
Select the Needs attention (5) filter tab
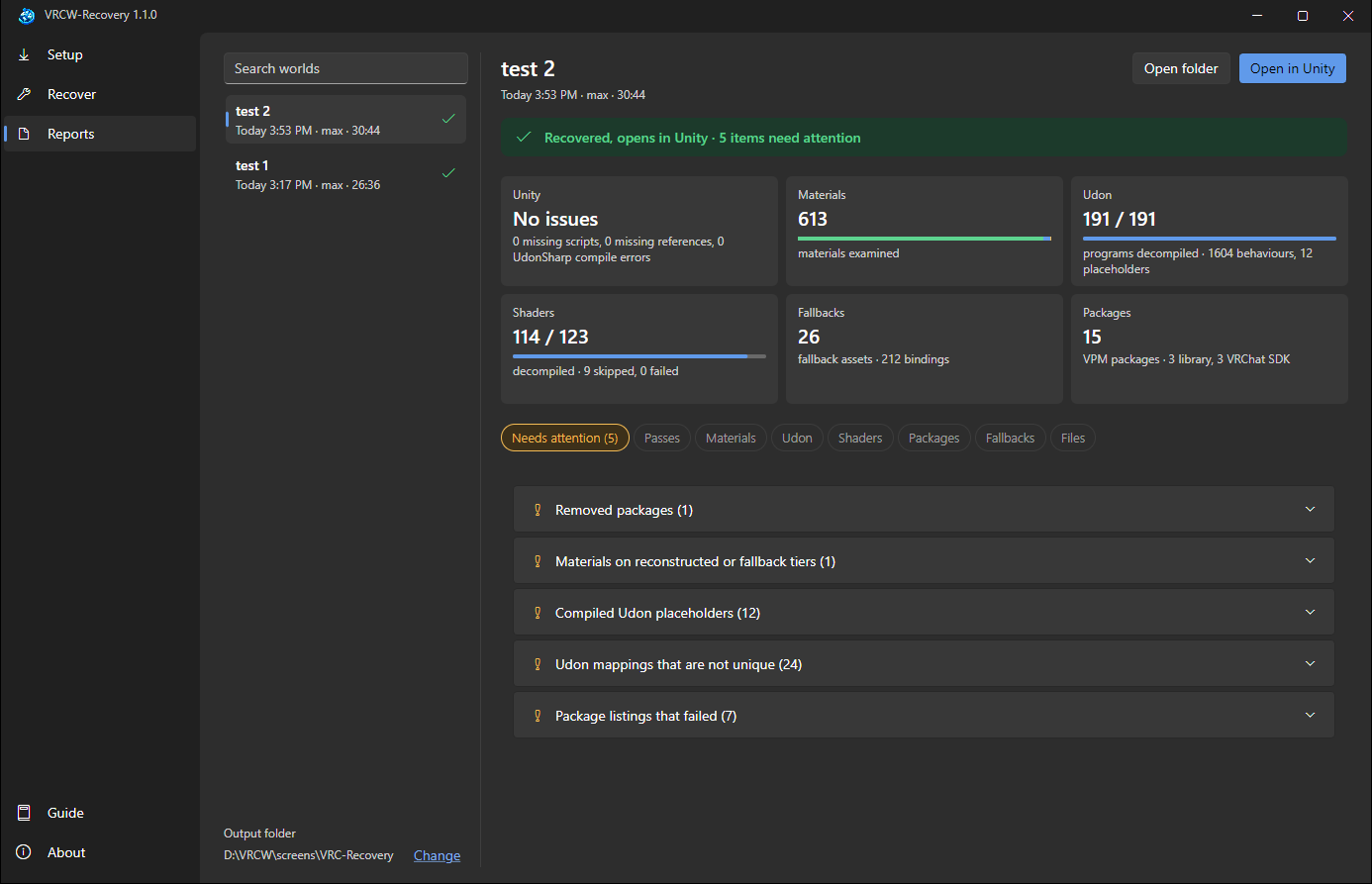[x=565, y=438]
